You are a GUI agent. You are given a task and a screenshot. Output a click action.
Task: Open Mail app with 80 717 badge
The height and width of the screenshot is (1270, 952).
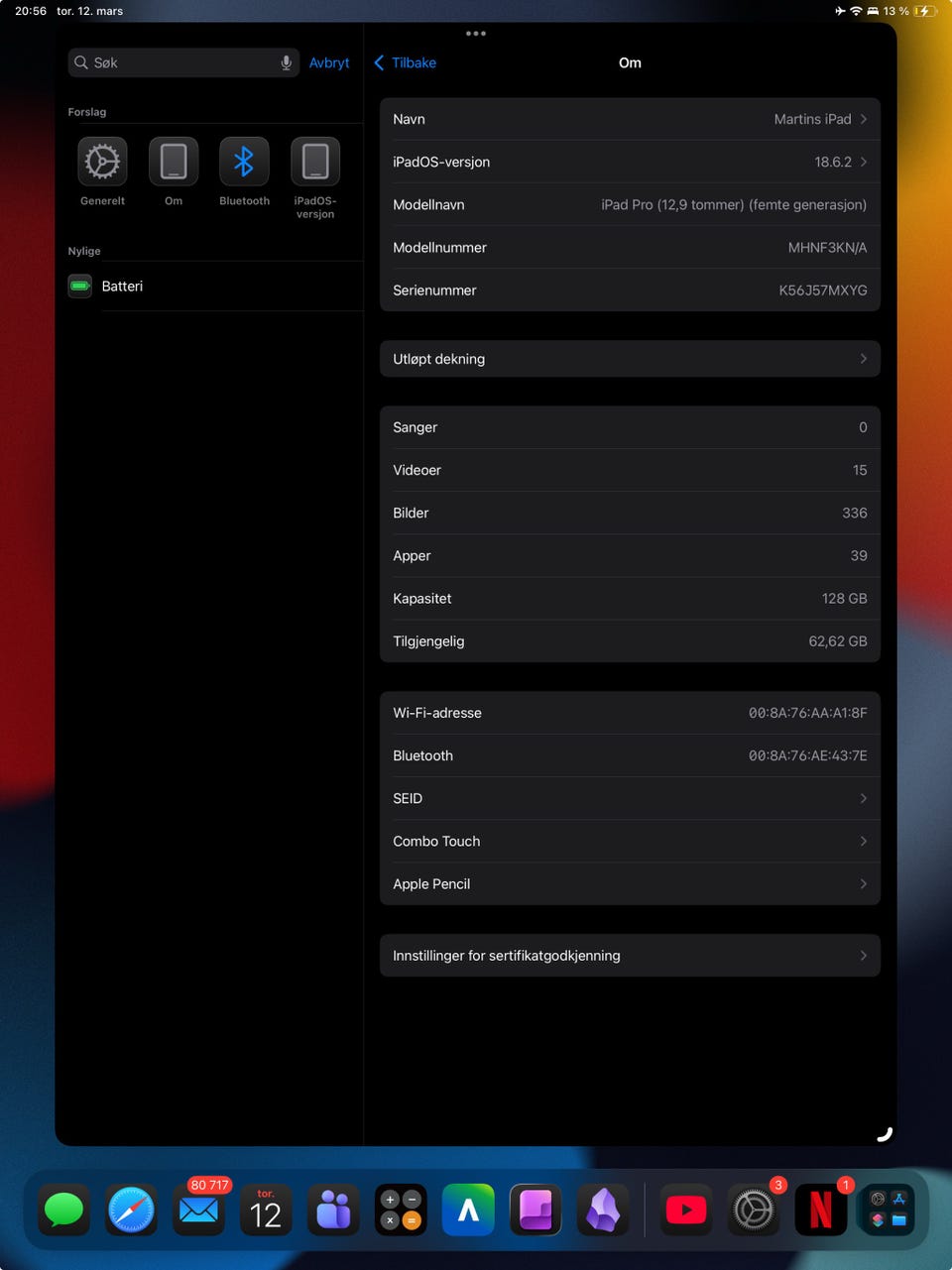[x=198, y=1210]
